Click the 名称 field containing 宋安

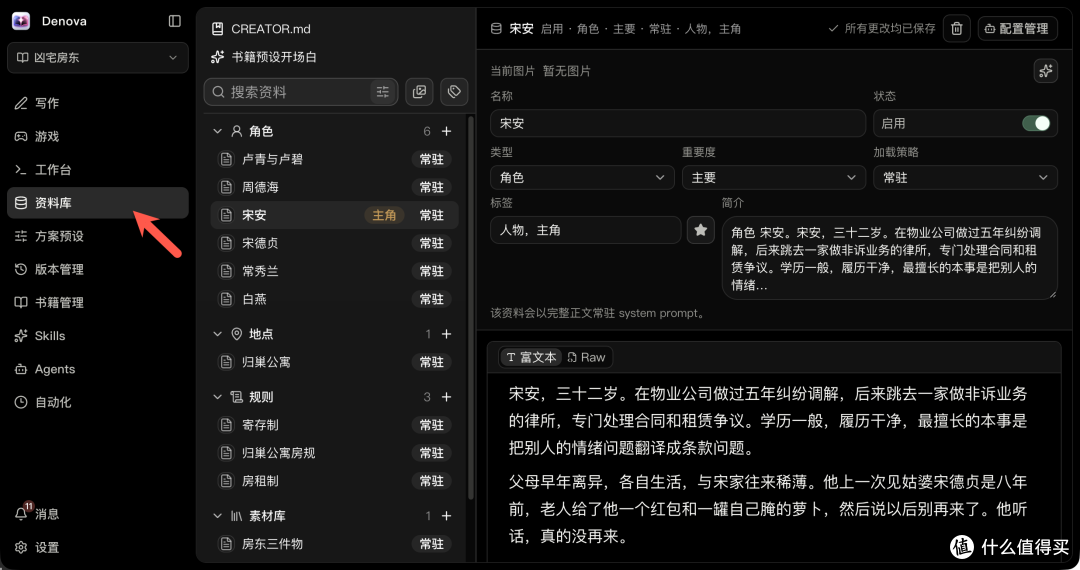click(x=678, y=123)
